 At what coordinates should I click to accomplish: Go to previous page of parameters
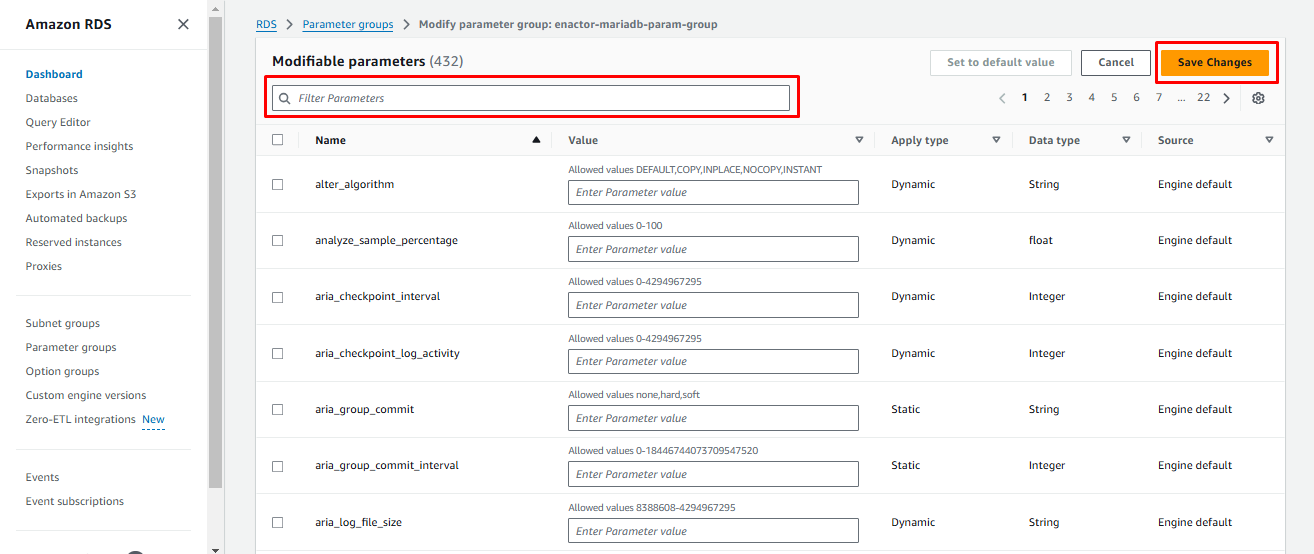pos(1002,98)
